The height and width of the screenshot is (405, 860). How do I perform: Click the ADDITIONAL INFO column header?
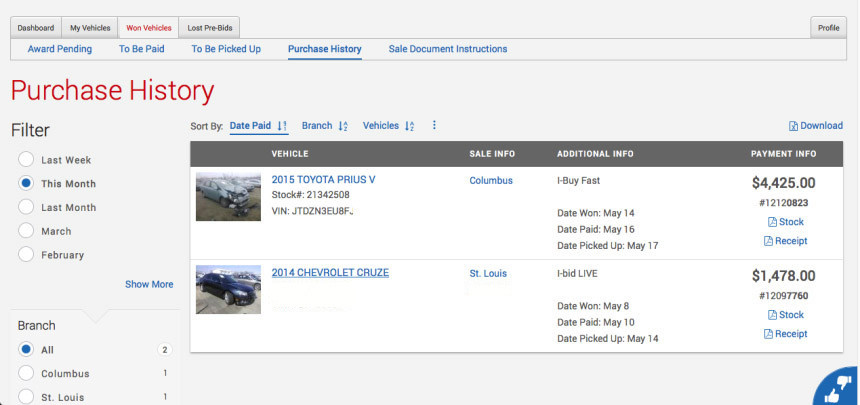tap(595, 154)
